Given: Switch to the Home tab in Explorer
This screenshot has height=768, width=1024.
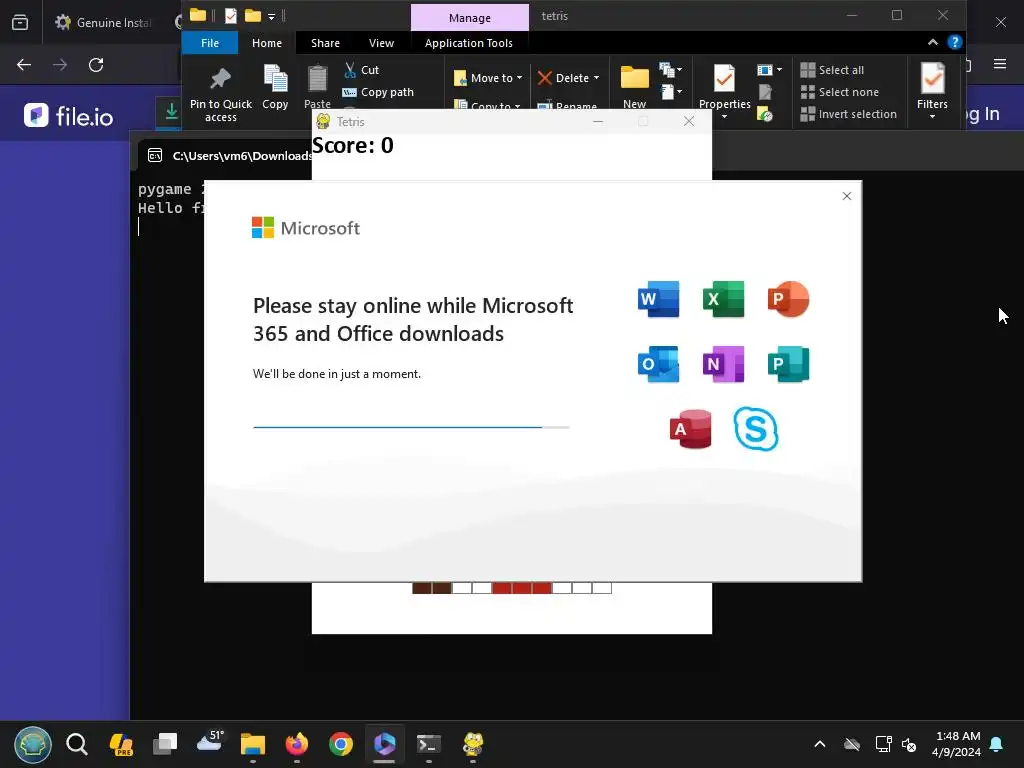Looking at the screenshot, I should (267, 43).
